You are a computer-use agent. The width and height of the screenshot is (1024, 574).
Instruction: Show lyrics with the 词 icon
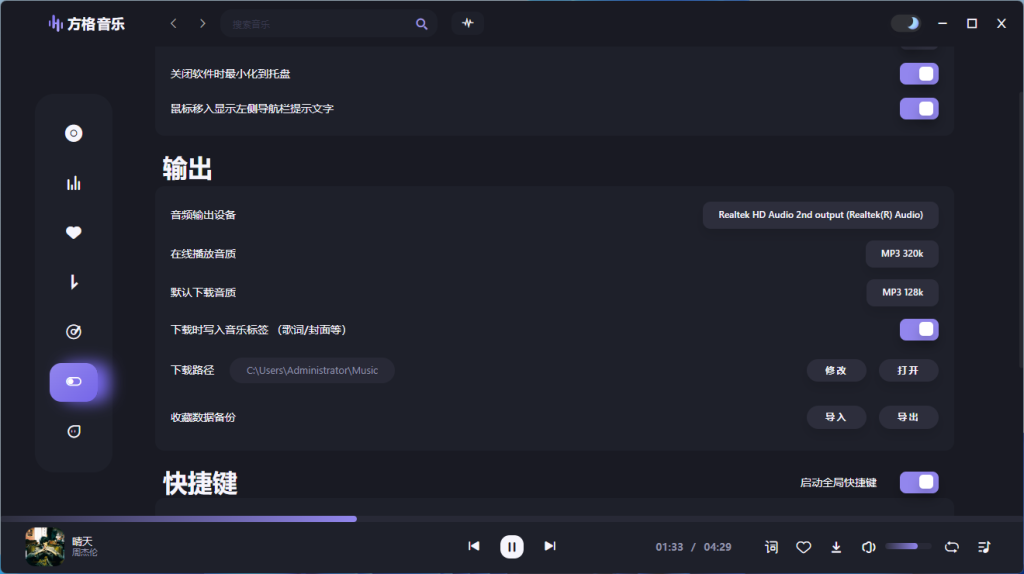point(771,547)
